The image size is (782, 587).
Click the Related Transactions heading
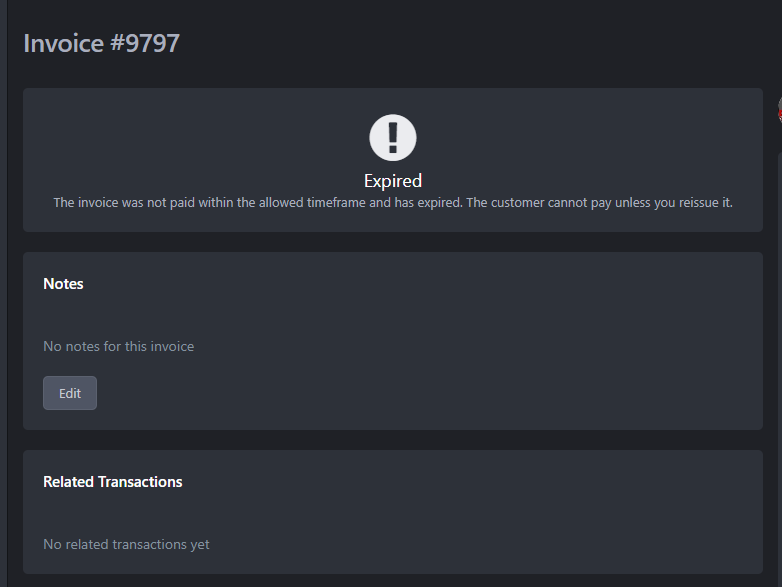(x=113, y=482)
